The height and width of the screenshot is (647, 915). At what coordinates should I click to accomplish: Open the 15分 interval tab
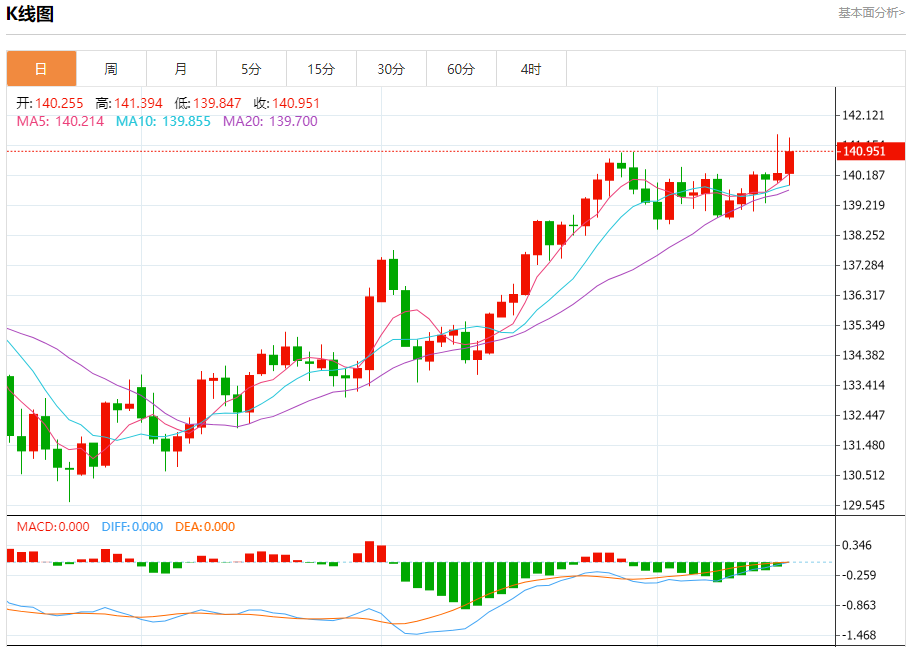click(321, 69)
